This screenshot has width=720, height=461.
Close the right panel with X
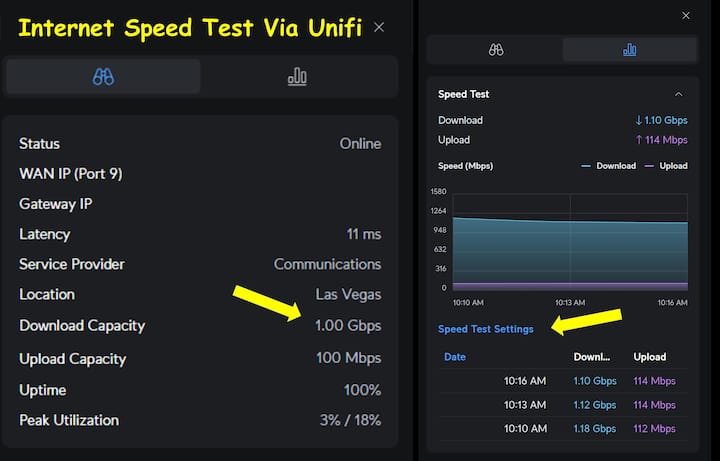tap(685, 16)
